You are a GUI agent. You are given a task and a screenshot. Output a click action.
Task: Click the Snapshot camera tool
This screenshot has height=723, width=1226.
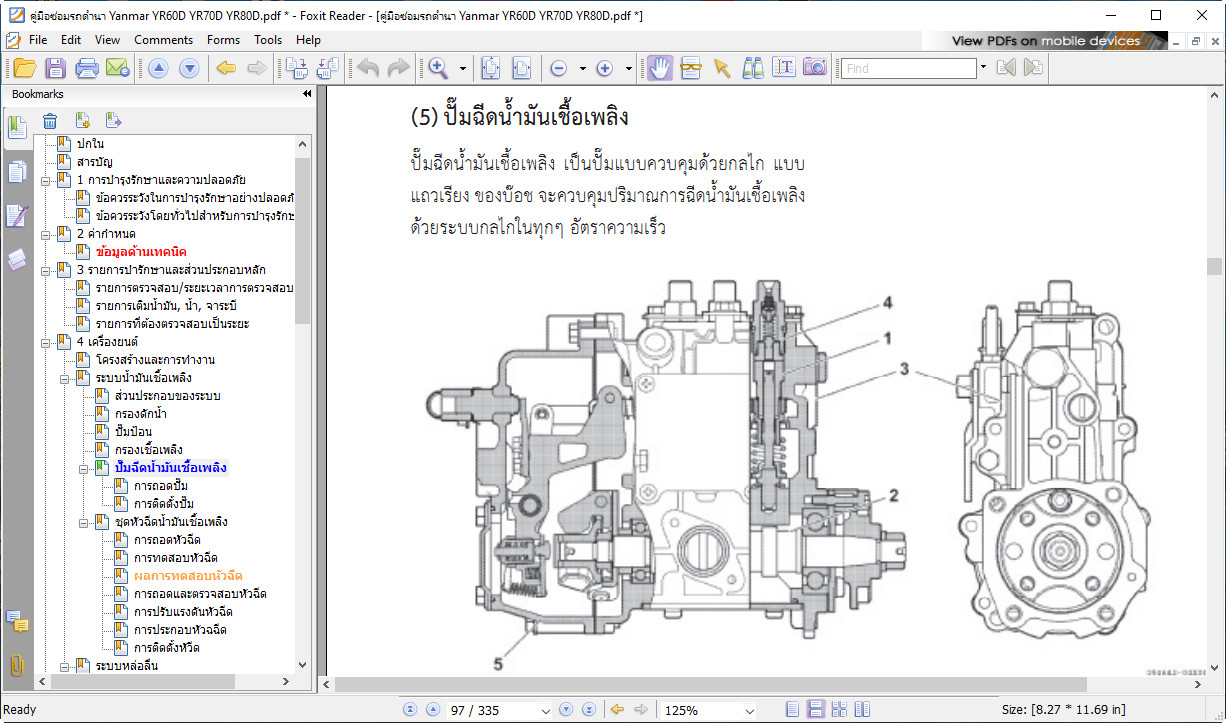click(x=815, y=68)
